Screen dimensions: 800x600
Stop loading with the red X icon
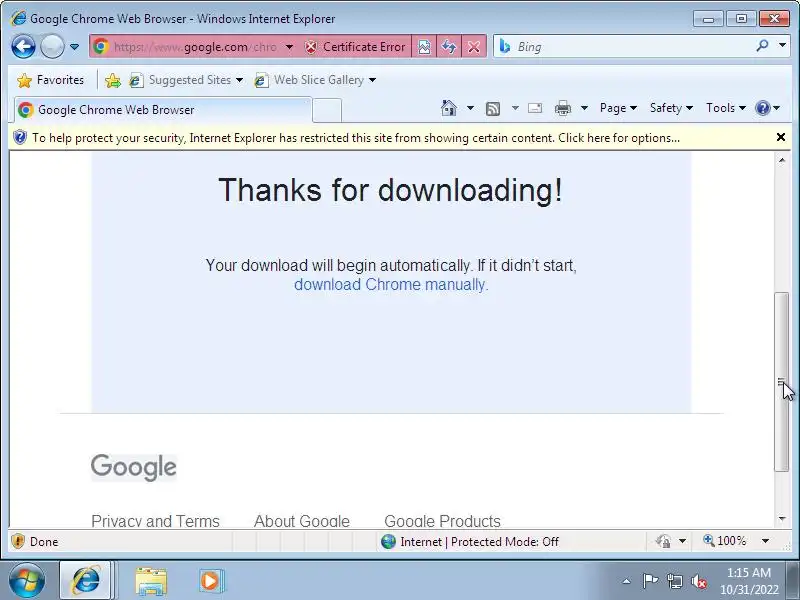pos(474,47)
